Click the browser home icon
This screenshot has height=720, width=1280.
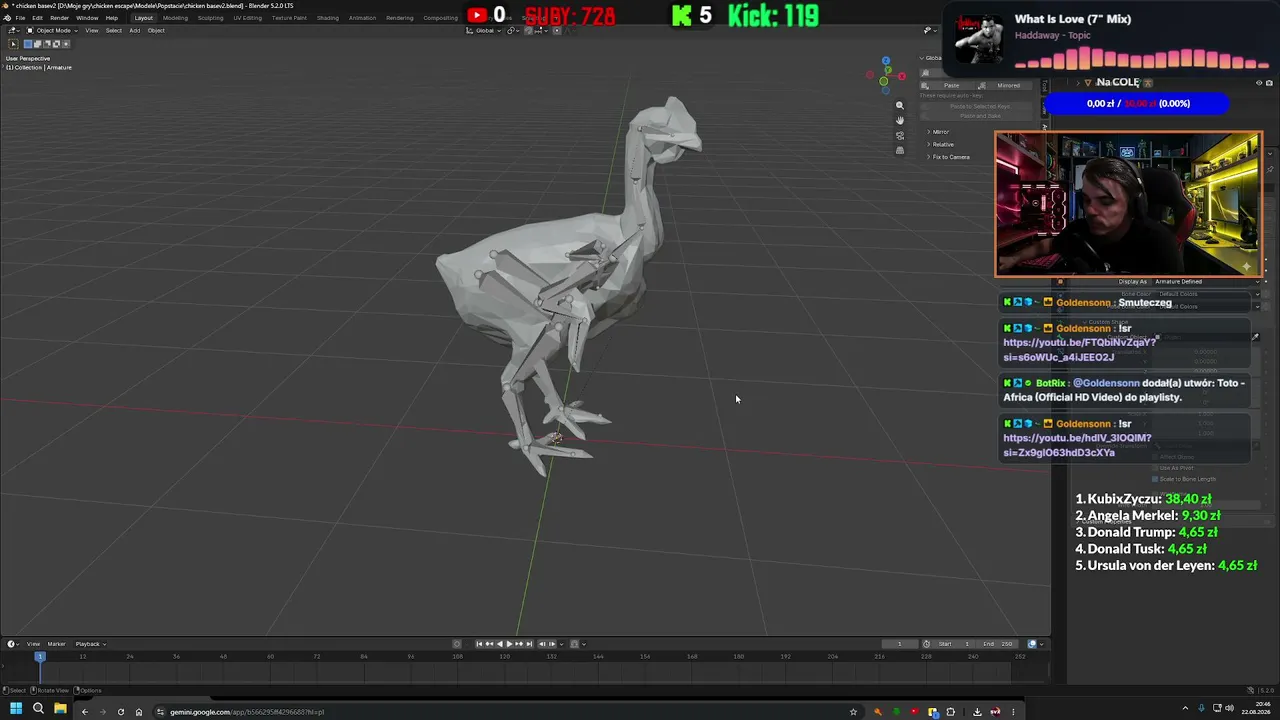pos(139,712)
